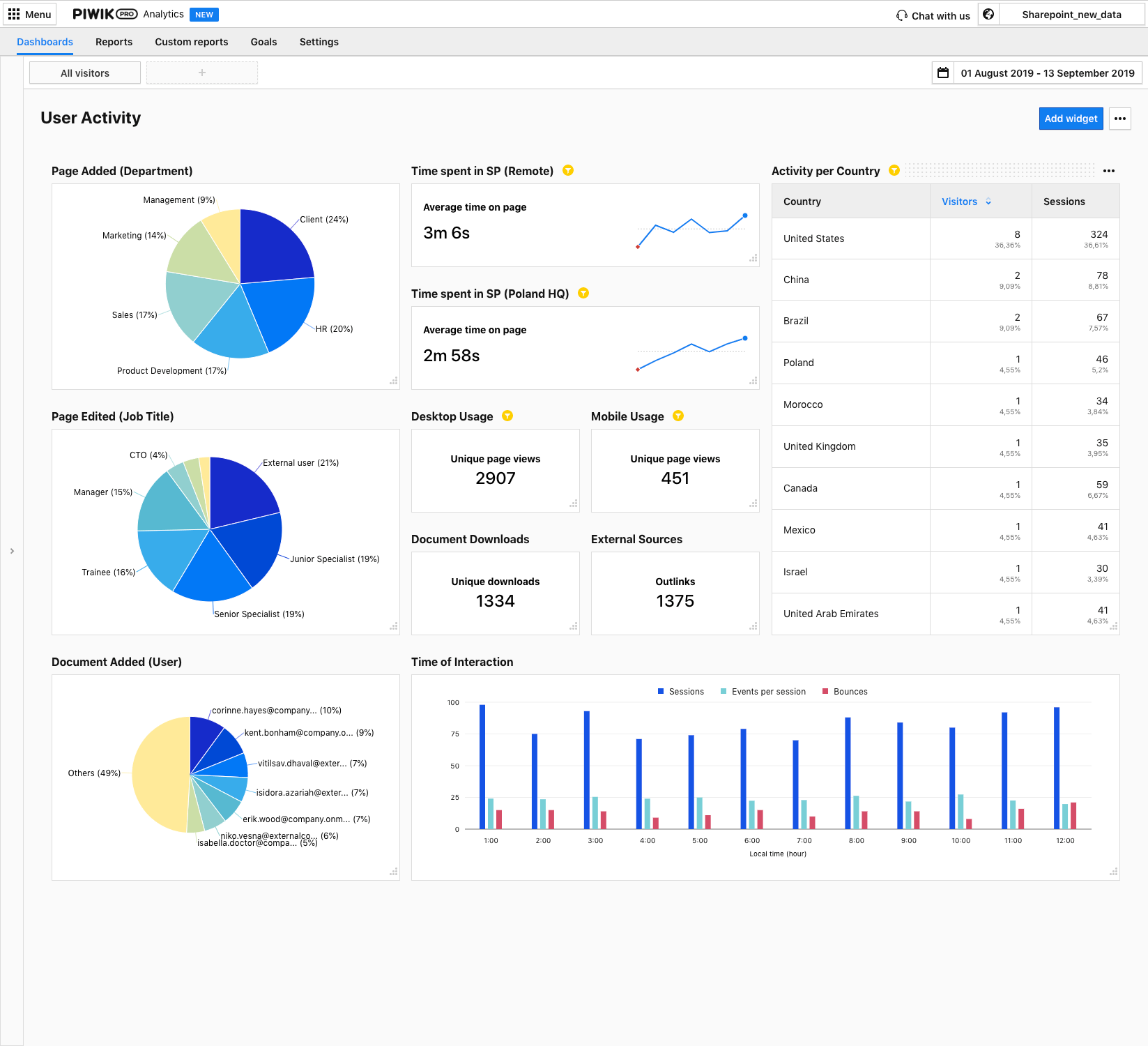Open Activity per Country widget options dots
The image size is (1148, 1046).
[x=1109, y=171]
